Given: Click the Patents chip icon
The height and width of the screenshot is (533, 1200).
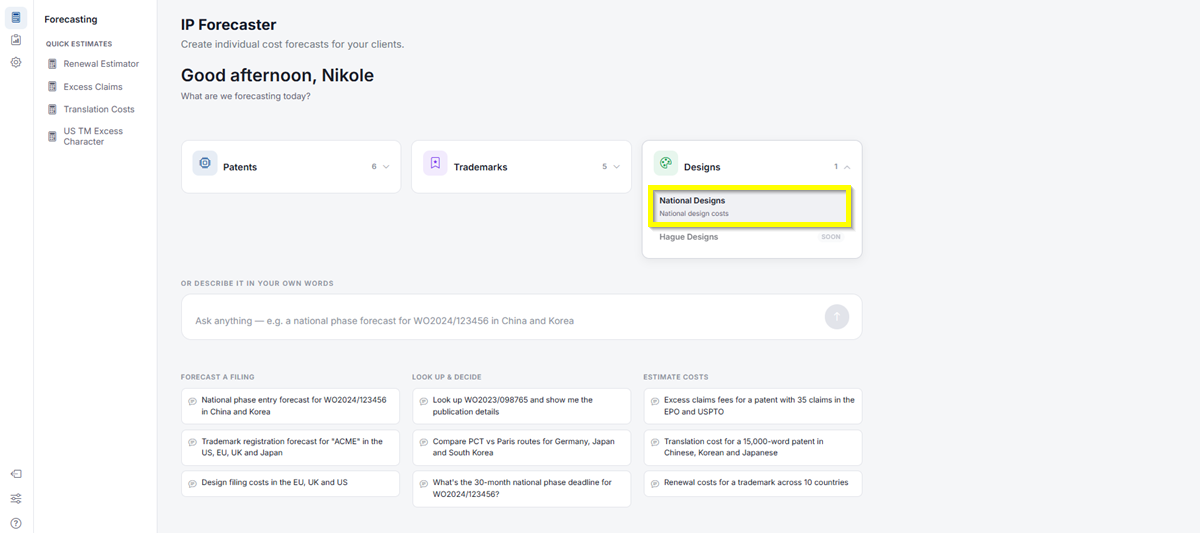Looking at the screenshot, I should 205,163.
